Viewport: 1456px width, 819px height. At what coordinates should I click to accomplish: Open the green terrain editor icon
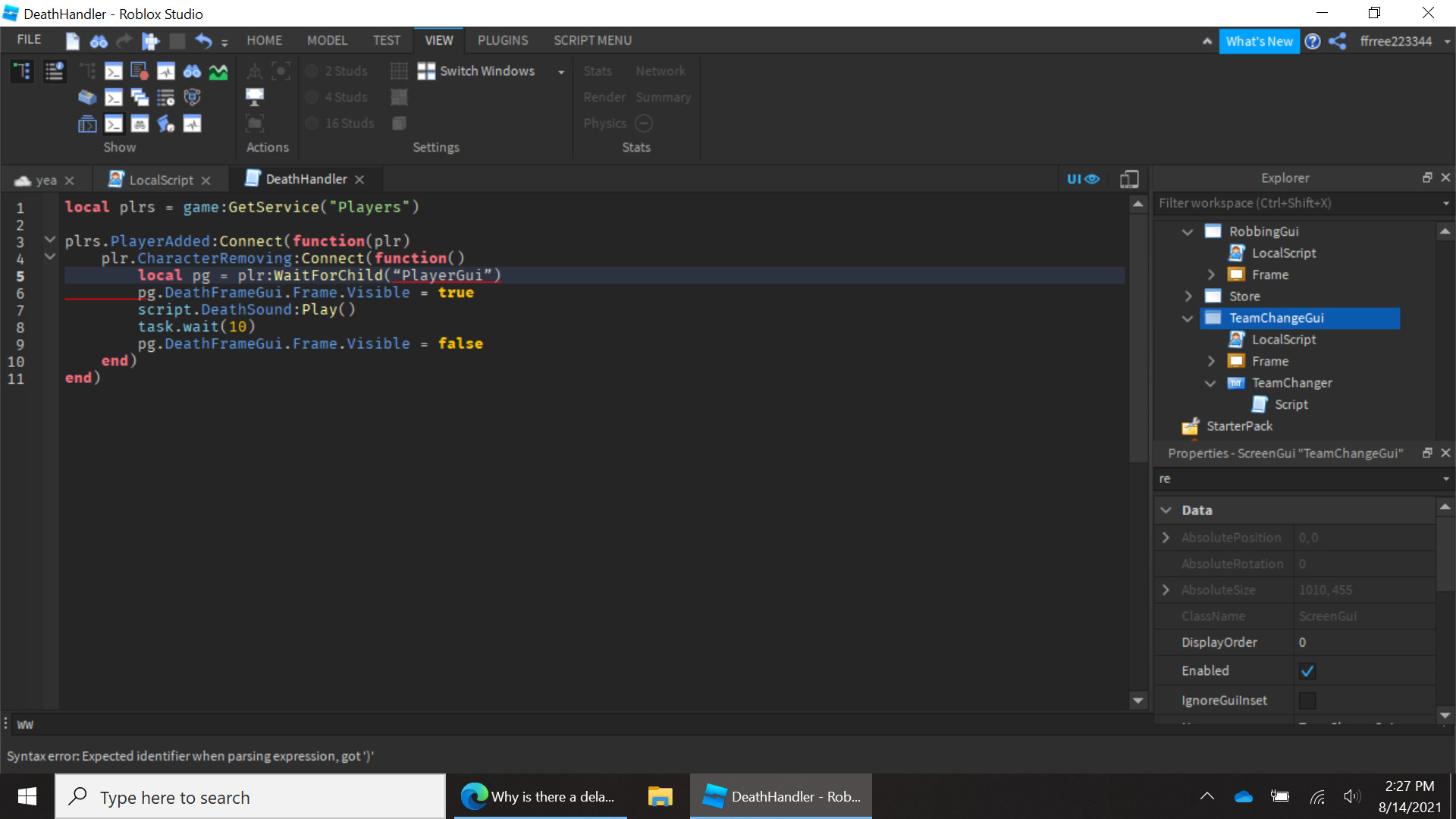(x=218, y=71)
